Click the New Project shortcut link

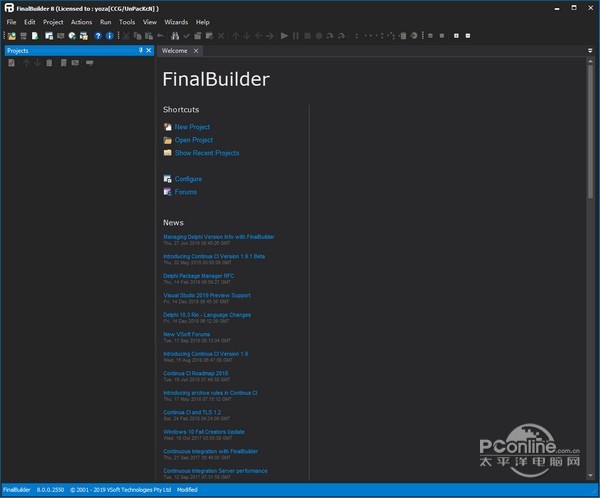pos(192,127)
